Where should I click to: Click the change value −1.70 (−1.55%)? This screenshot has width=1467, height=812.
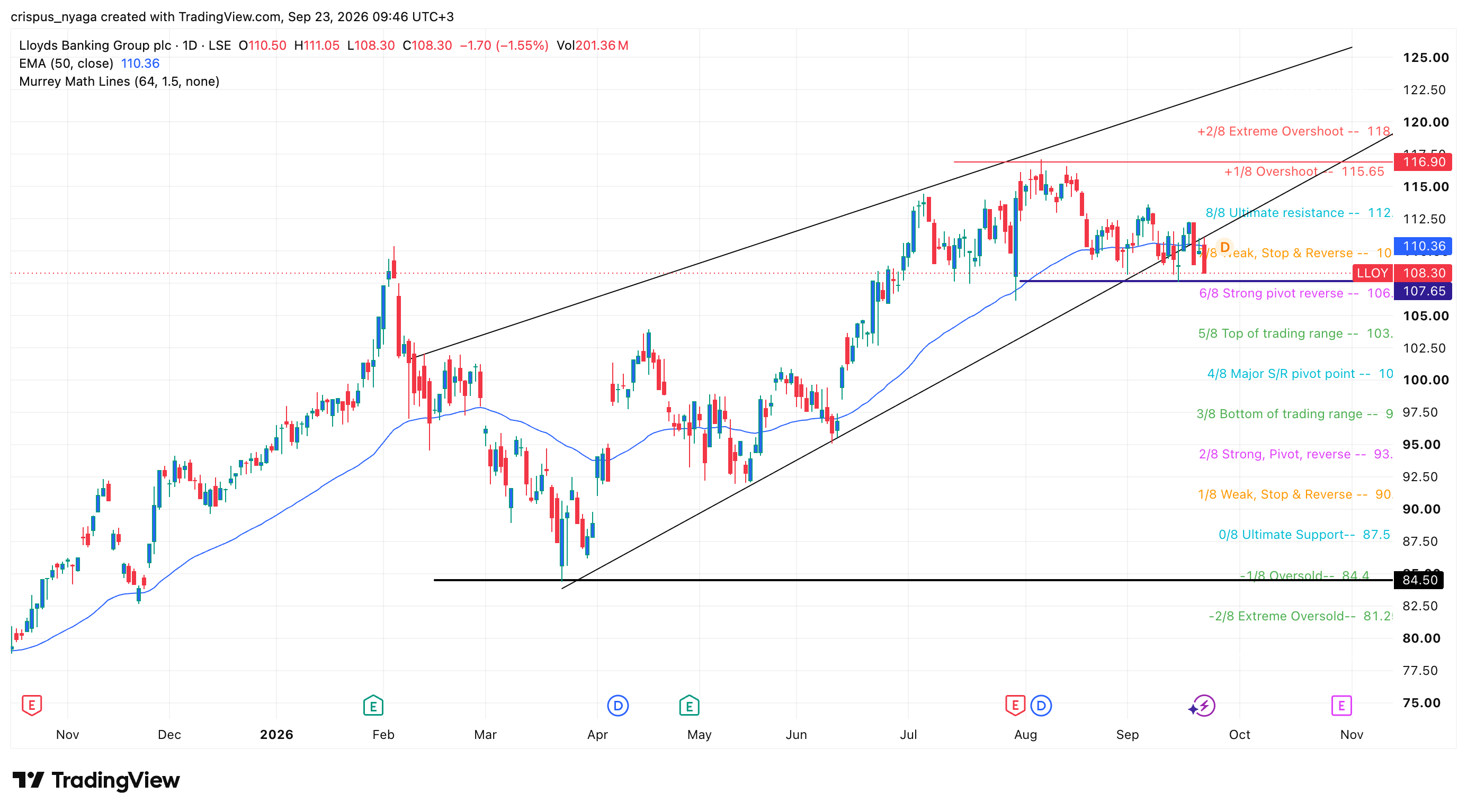[504, 46]
